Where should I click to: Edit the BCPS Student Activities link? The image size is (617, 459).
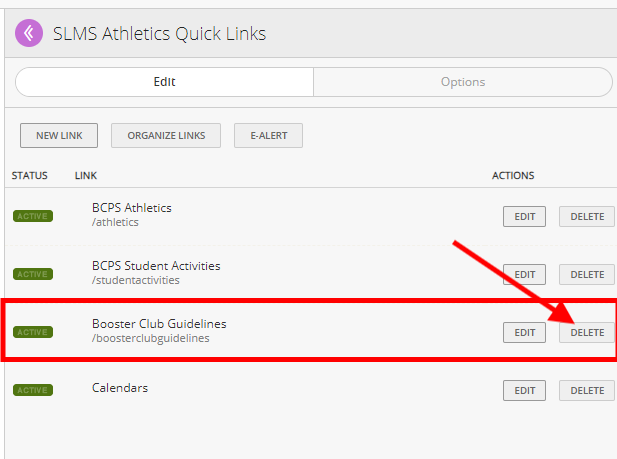(x=525, y=274)
